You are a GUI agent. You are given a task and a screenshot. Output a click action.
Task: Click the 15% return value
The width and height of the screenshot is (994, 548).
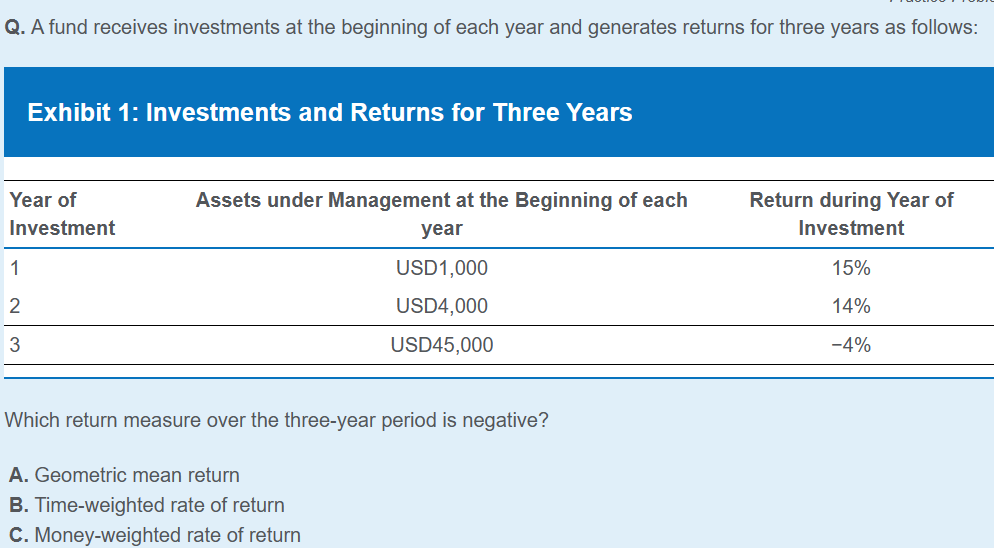pos(851,268)
